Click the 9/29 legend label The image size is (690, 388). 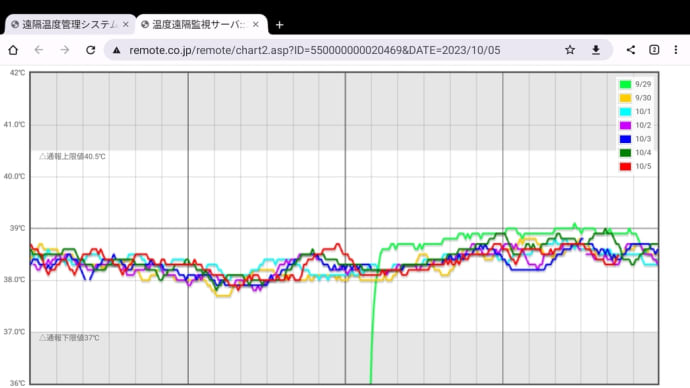point(643,84)
